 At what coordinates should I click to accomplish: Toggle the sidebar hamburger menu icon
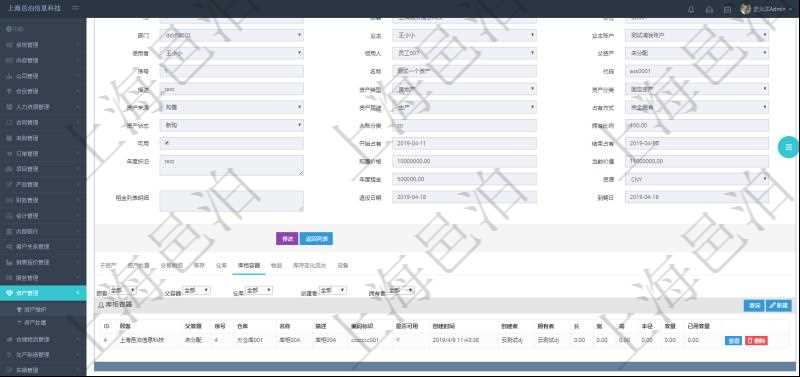pos(76,9)
